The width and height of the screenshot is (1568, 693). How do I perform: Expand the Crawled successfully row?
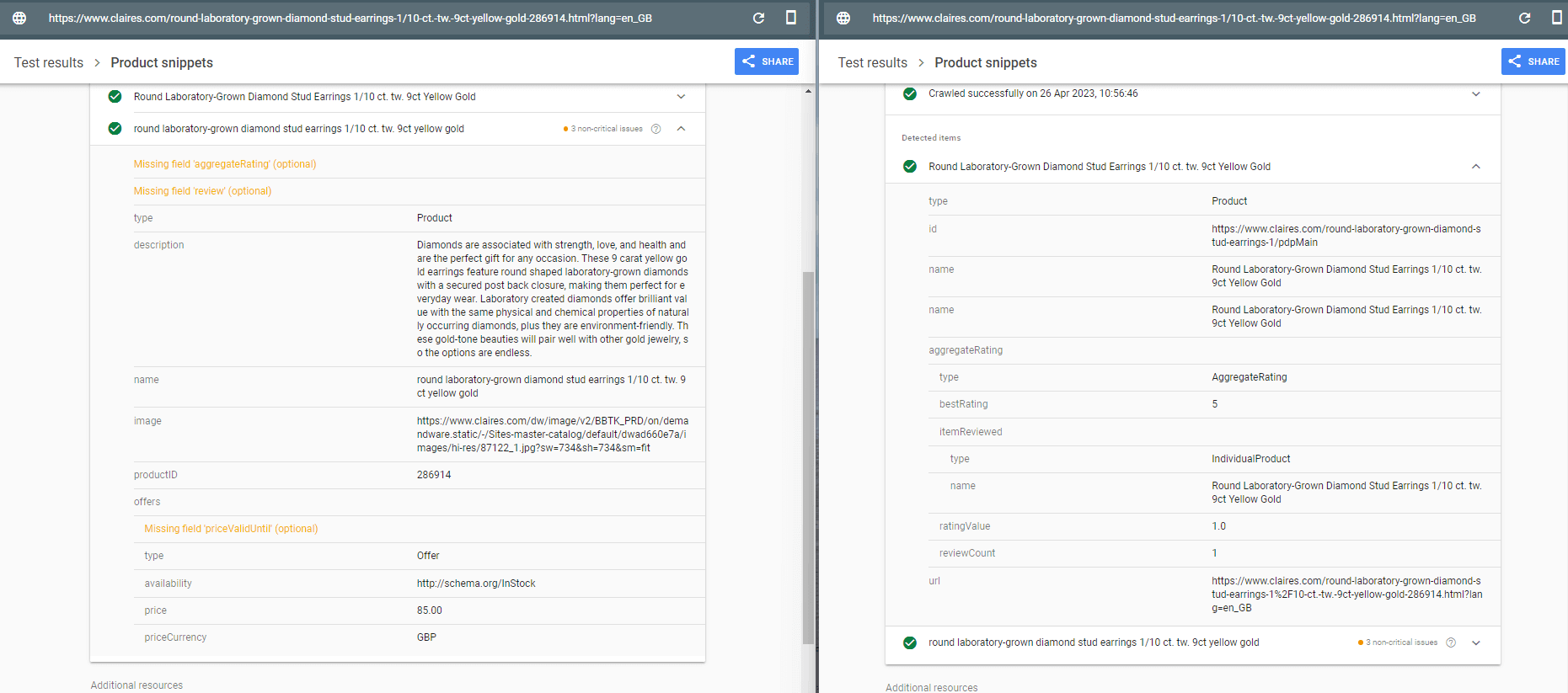[x=1476, y=93]
